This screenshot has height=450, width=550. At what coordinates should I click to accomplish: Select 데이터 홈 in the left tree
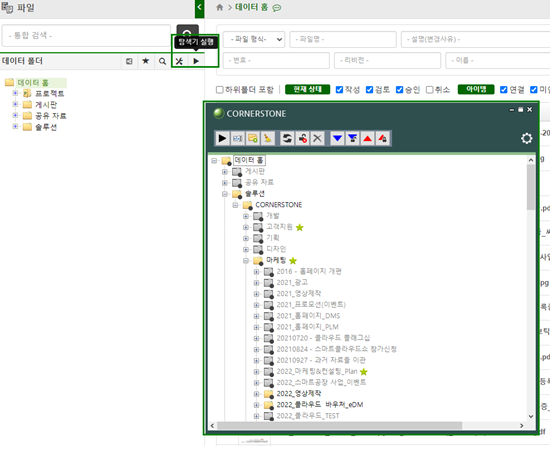point(33,83)
